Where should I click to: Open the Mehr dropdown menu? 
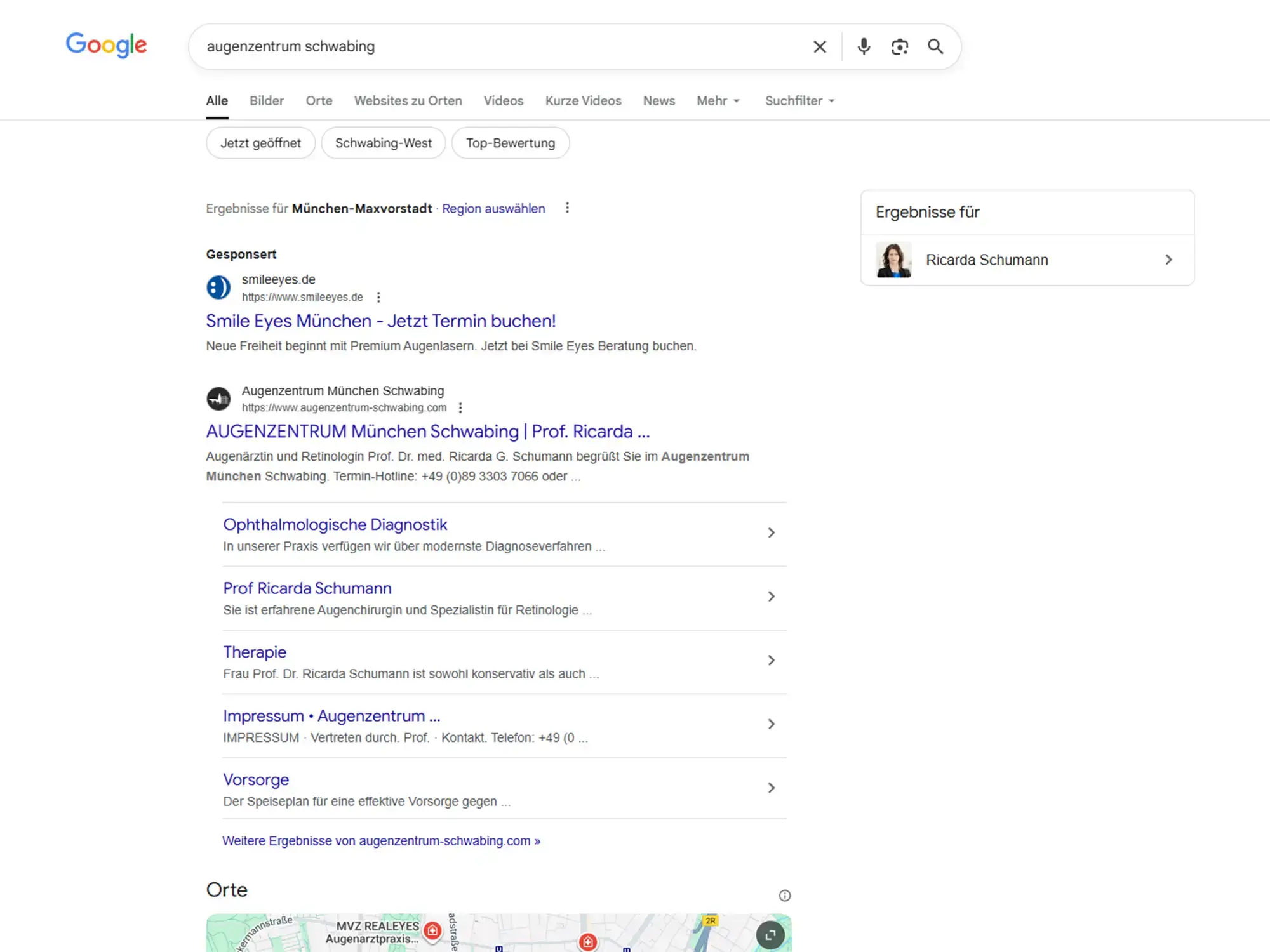click(718, 101)
